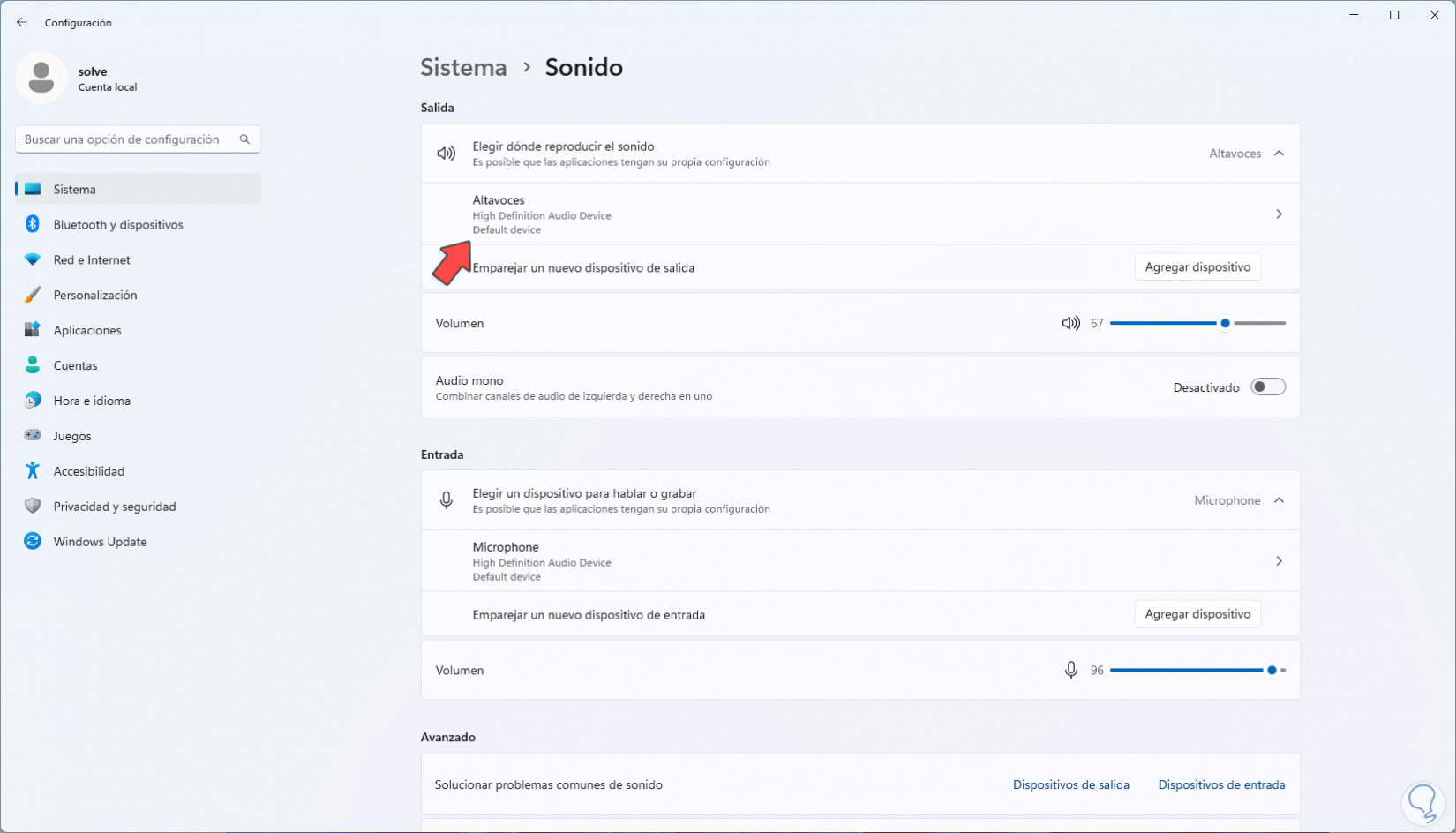Click the settings search field
The width and height of the screenshot is (1456, 833).
(128, 139)
